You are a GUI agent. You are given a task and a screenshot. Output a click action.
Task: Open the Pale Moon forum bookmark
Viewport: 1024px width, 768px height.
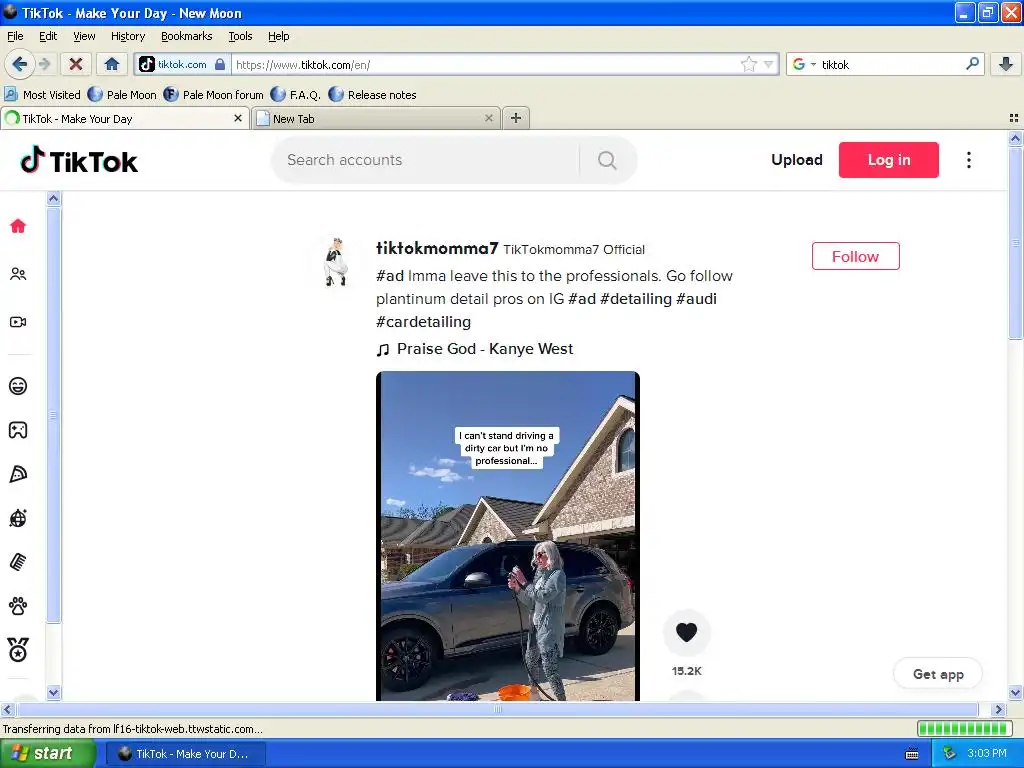214,95
